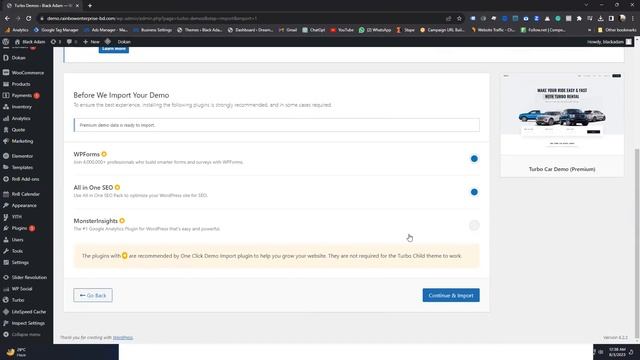
Task: Open the Dokan sidebar menu icon
Action: tap(6, 58)
